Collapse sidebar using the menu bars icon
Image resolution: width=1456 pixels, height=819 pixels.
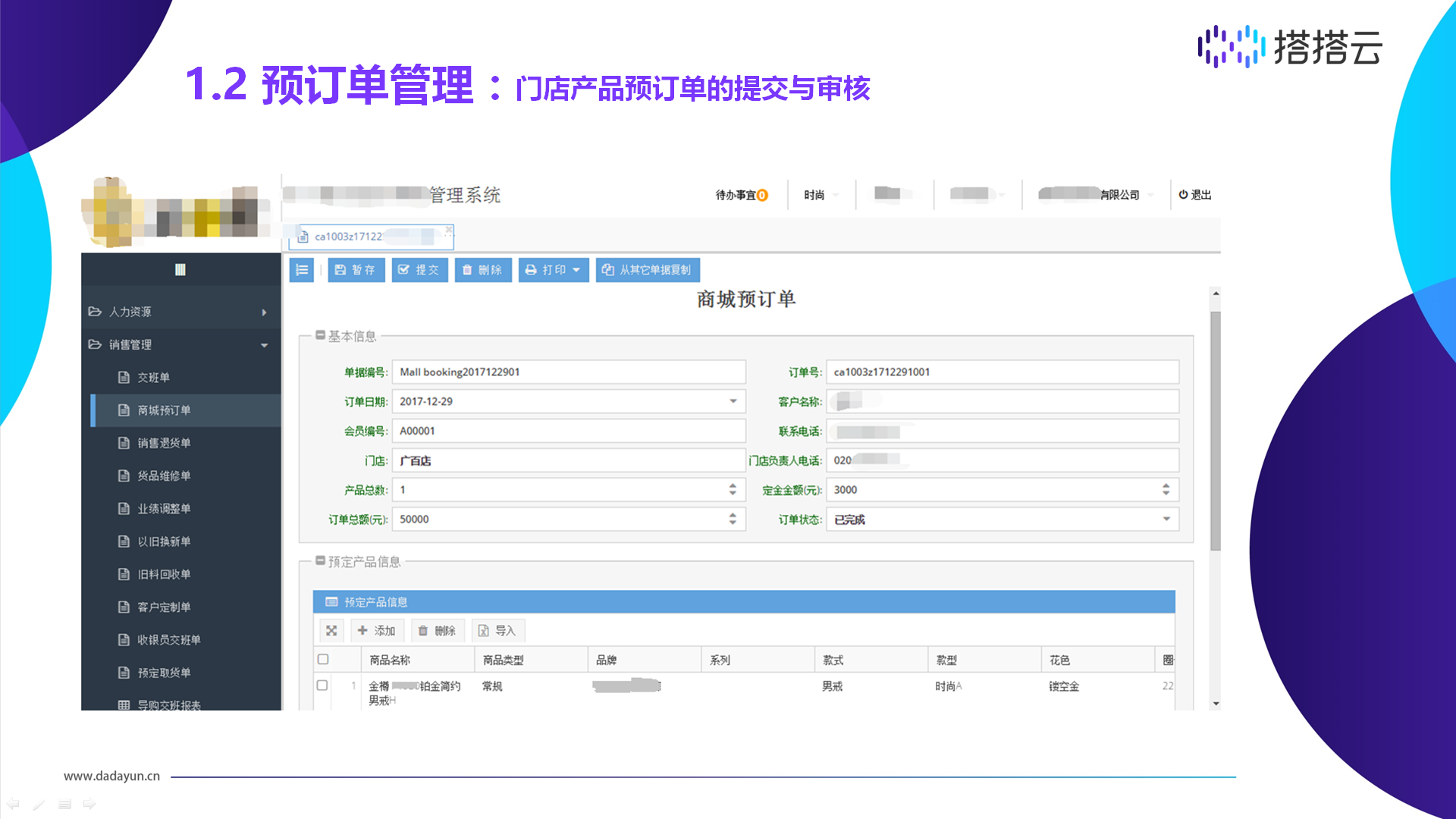coord(180,270)
